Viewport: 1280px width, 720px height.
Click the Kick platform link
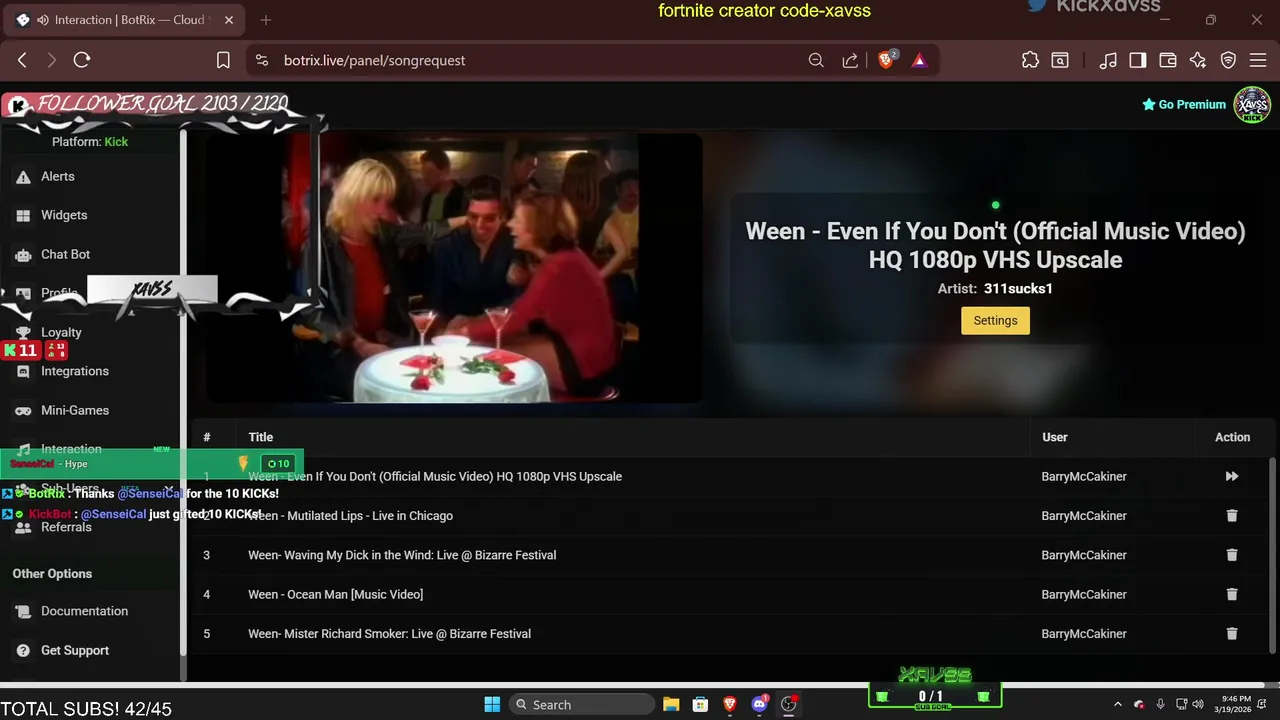coord(116,141)
